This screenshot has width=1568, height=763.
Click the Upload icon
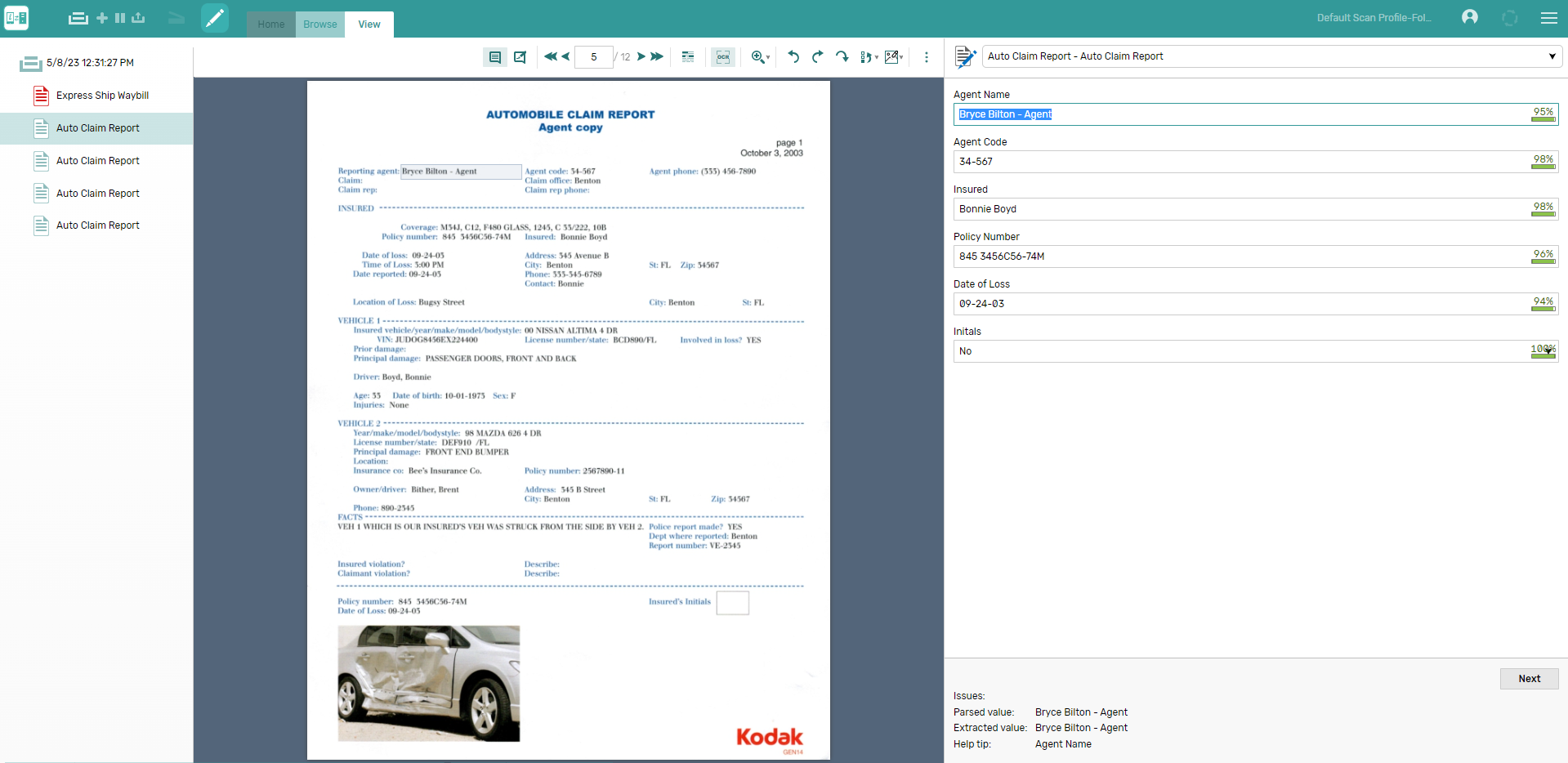[138, 18]
